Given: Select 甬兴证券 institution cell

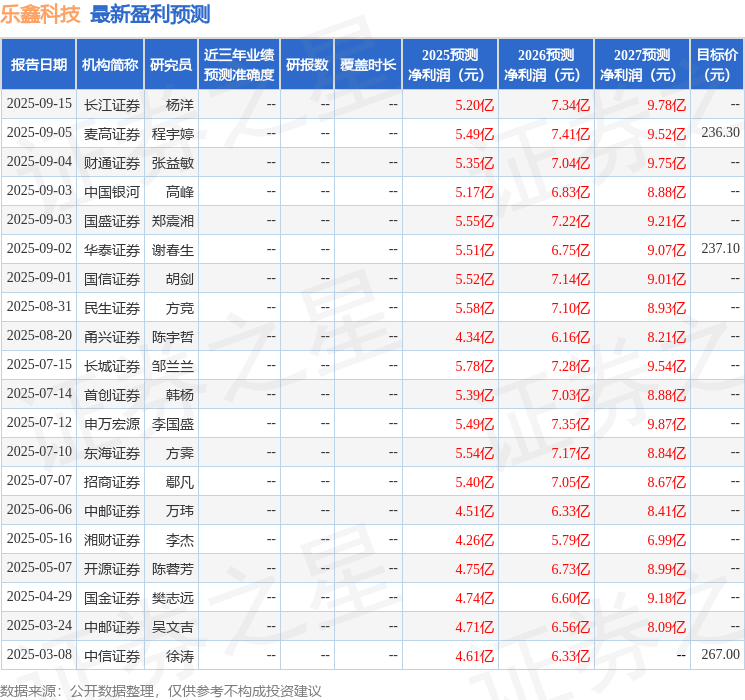Looking at the screenshot, I should pyautogui.click(x=112, y=337).
